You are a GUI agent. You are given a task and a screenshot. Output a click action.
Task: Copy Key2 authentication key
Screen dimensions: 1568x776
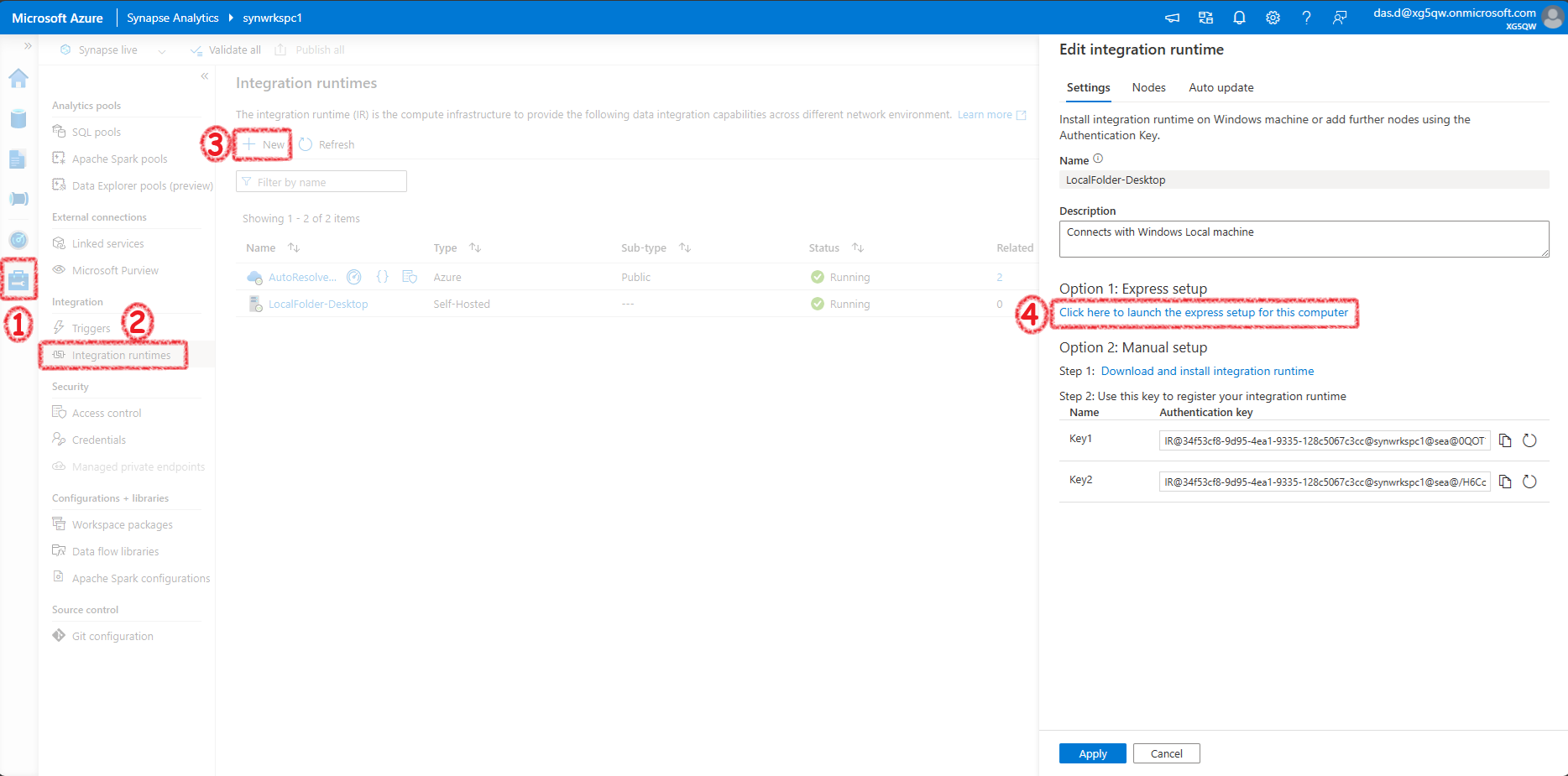click(1505, 482)
